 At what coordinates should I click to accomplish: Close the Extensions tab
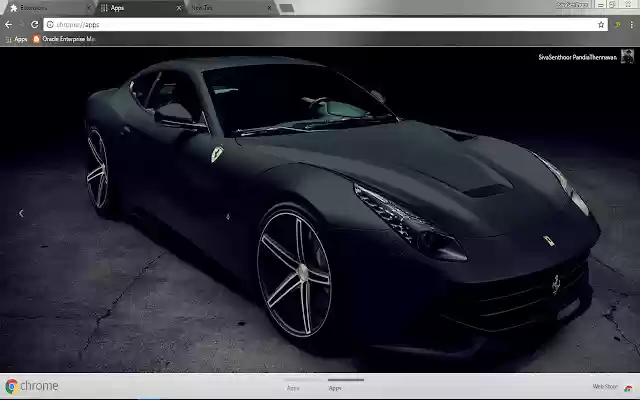[x=89, y=8]
